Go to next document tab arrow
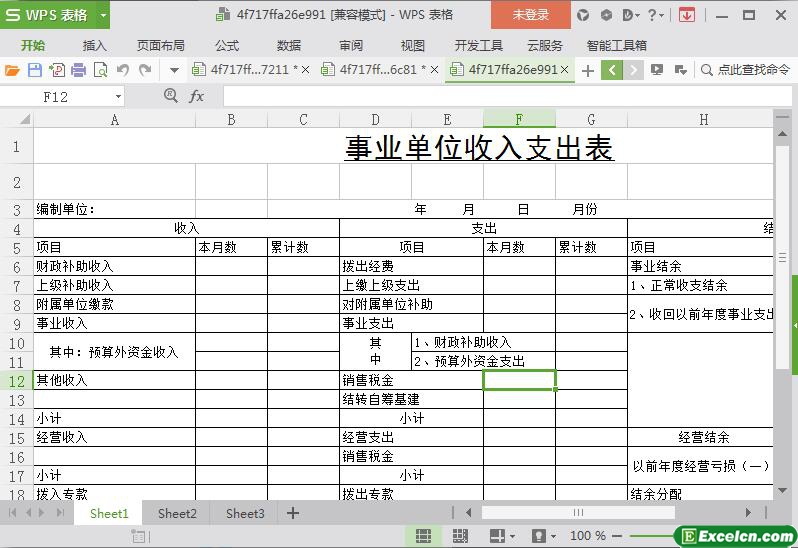 tap(633, 70)
